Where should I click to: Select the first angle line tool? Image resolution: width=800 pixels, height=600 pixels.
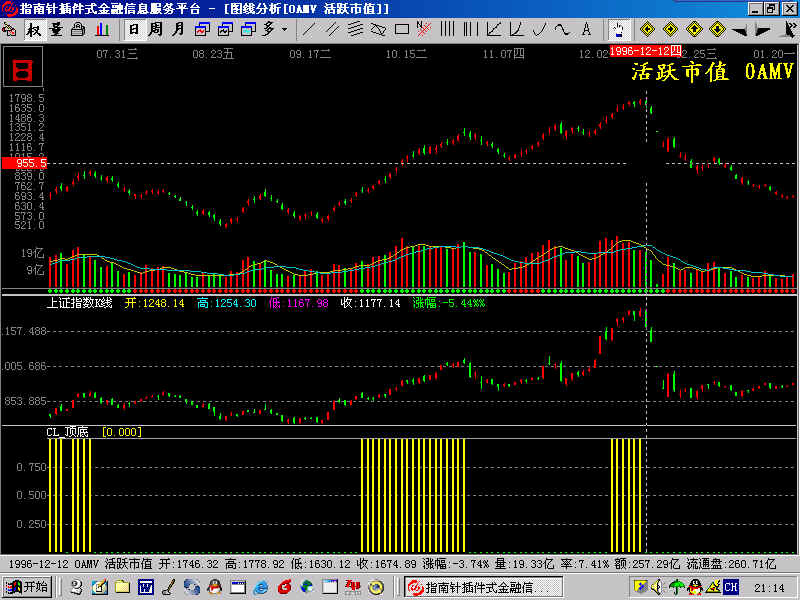(x=493, y=30)
